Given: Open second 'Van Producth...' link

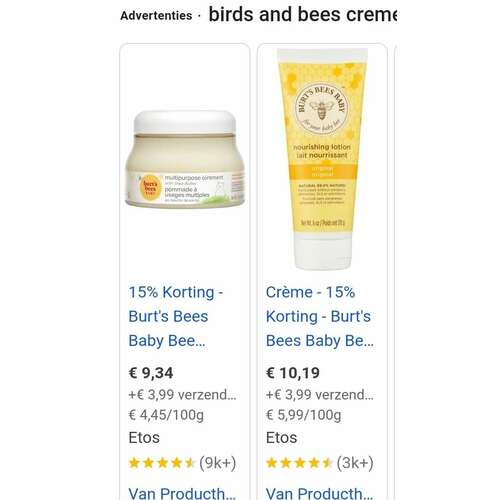Looking at the screenshot, I should (x=320, y=493).
